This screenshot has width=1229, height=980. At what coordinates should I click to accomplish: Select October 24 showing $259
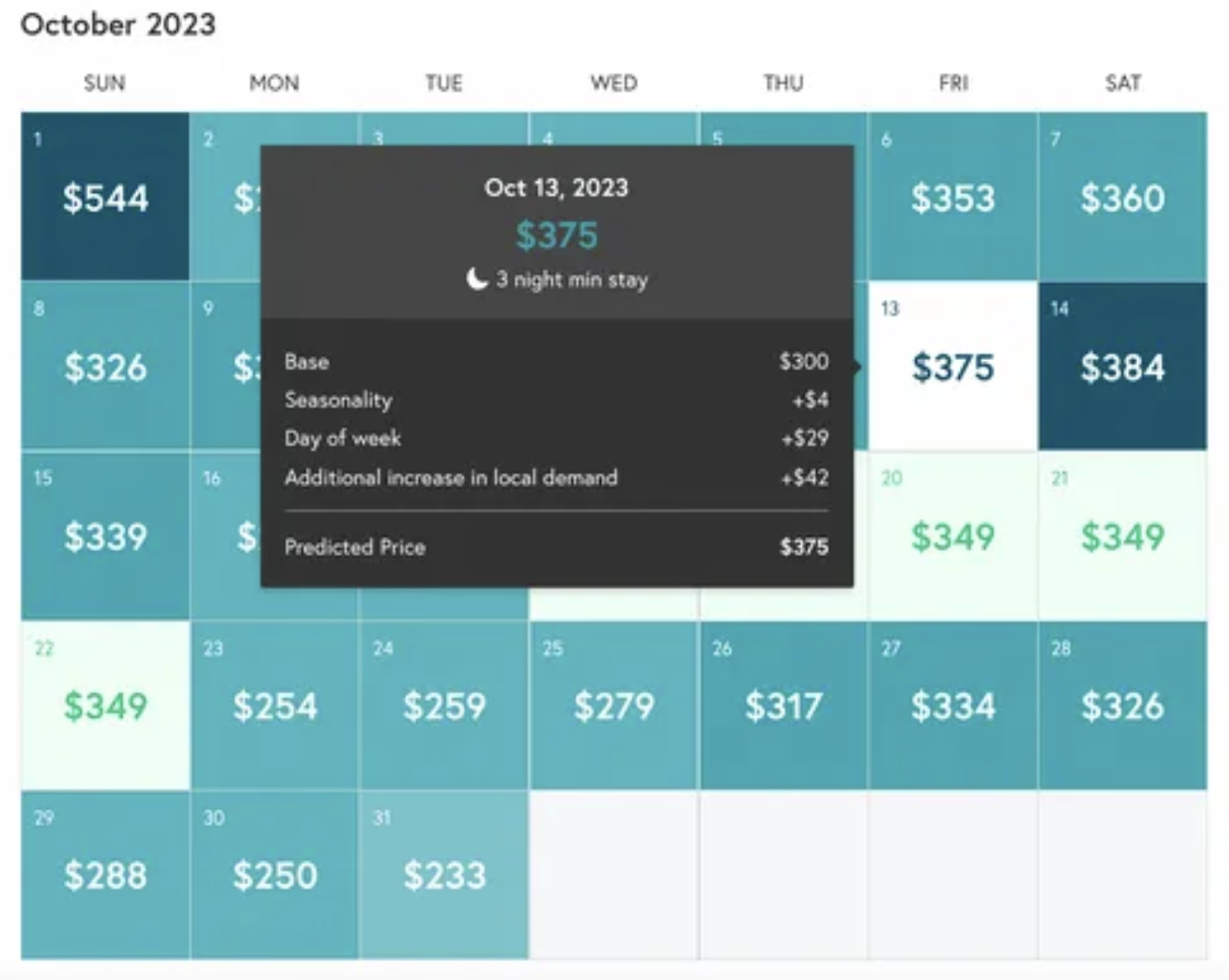tap(444, 705)
